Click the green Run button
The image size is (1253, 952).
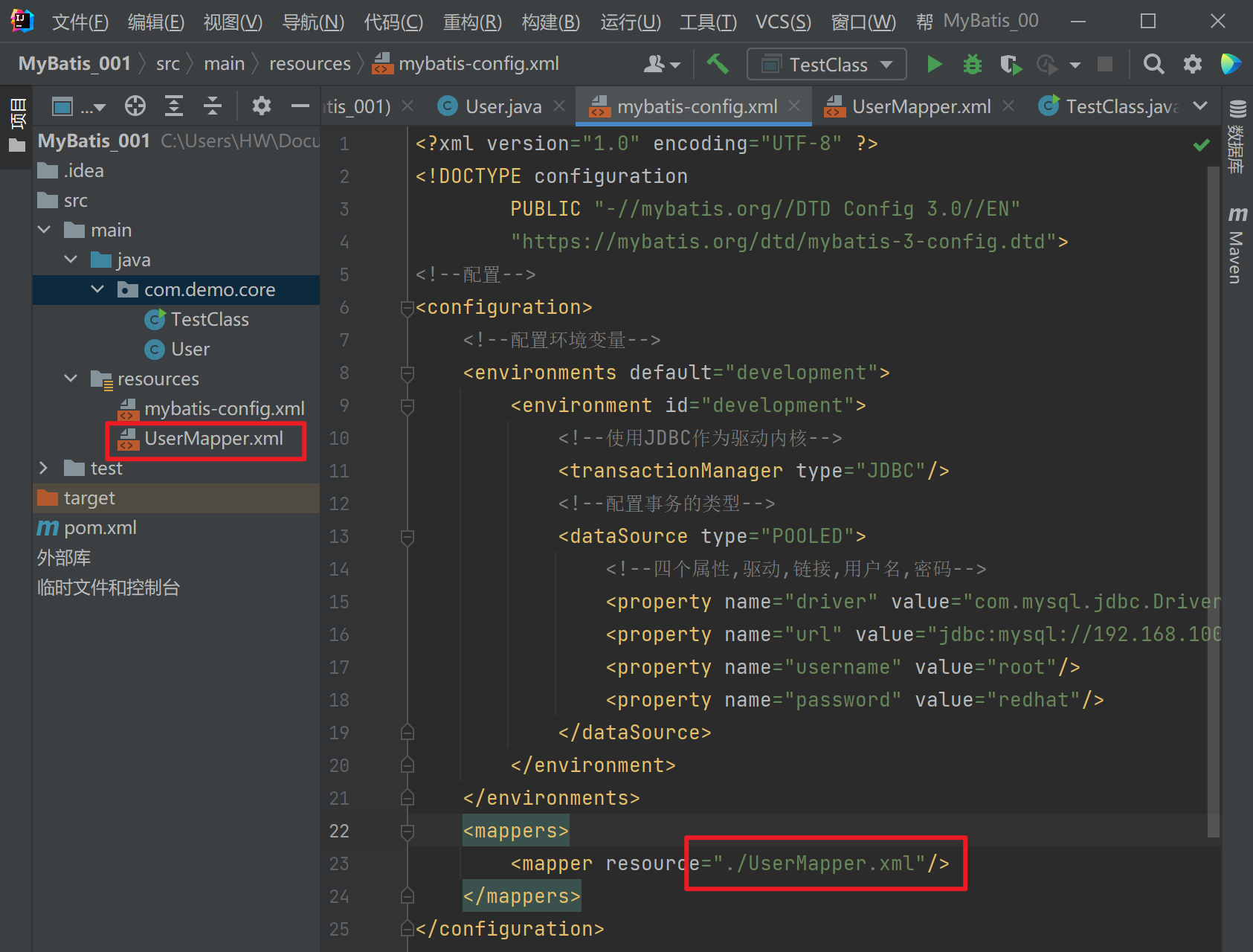pyautogui.click(x=934, y=65)
